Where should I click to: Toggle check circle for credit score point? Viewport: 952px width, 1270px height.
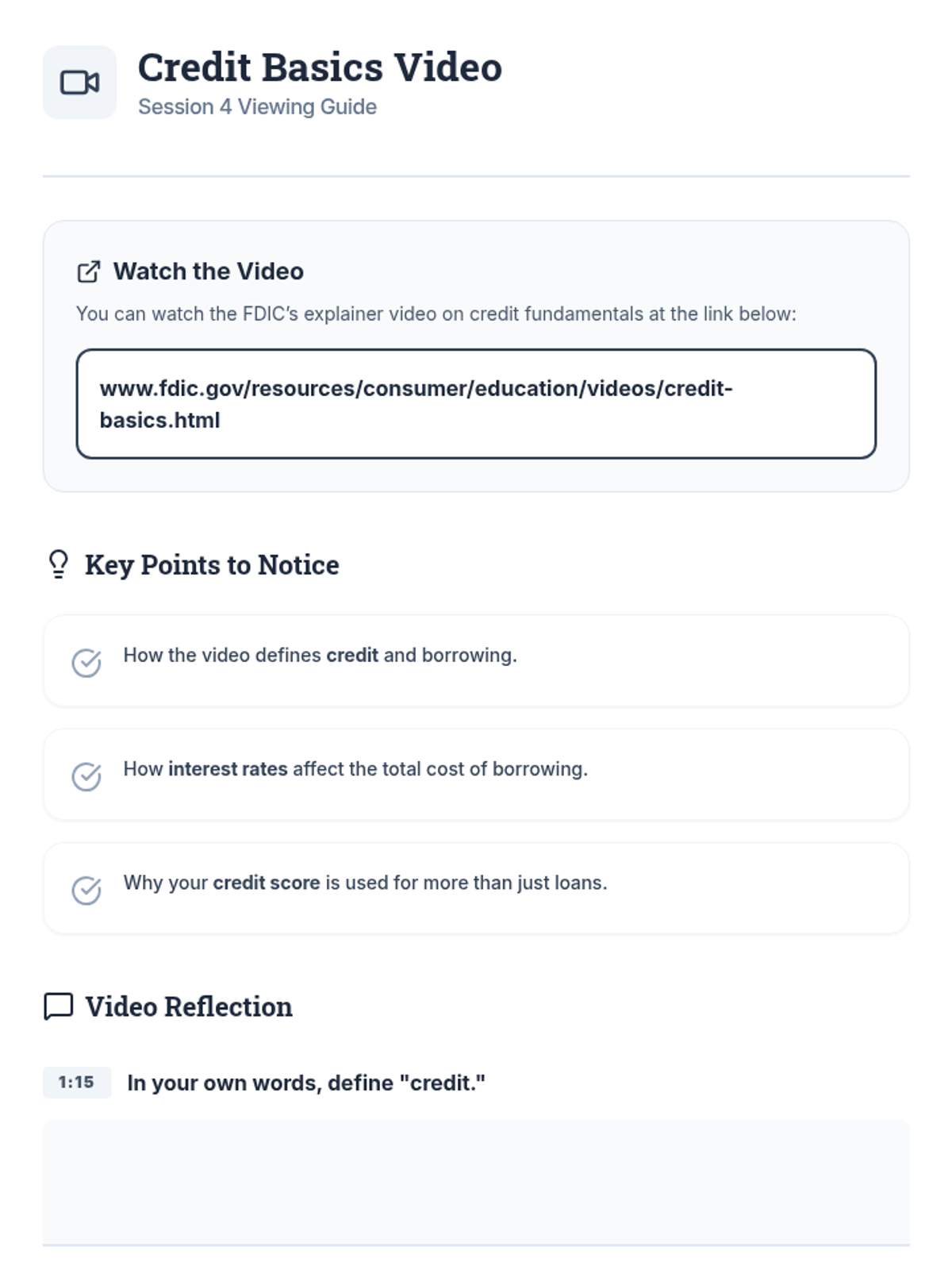coord(86,889)
